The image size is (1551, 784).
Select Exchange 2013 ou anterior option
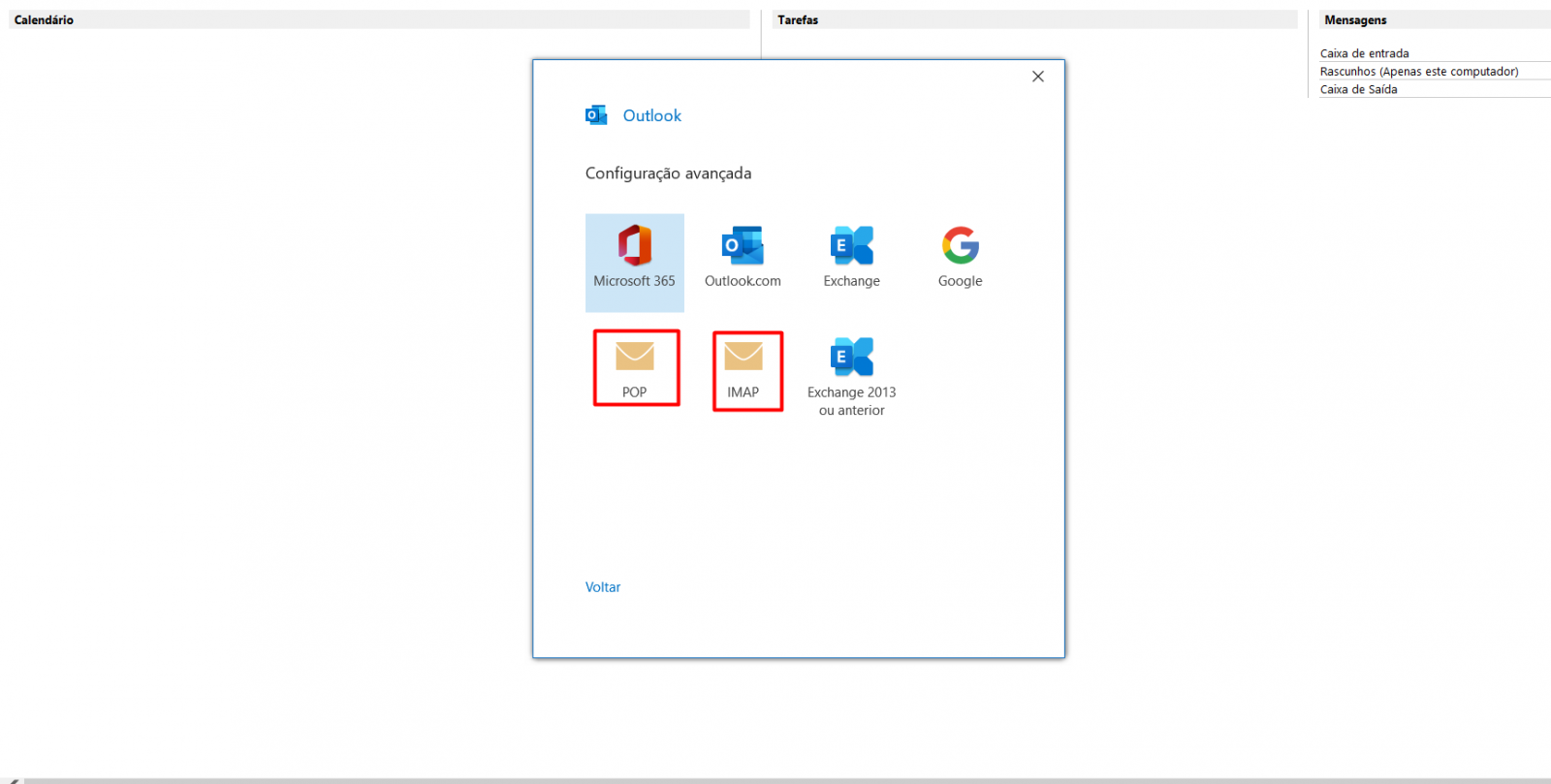click(x=852, y=377)
